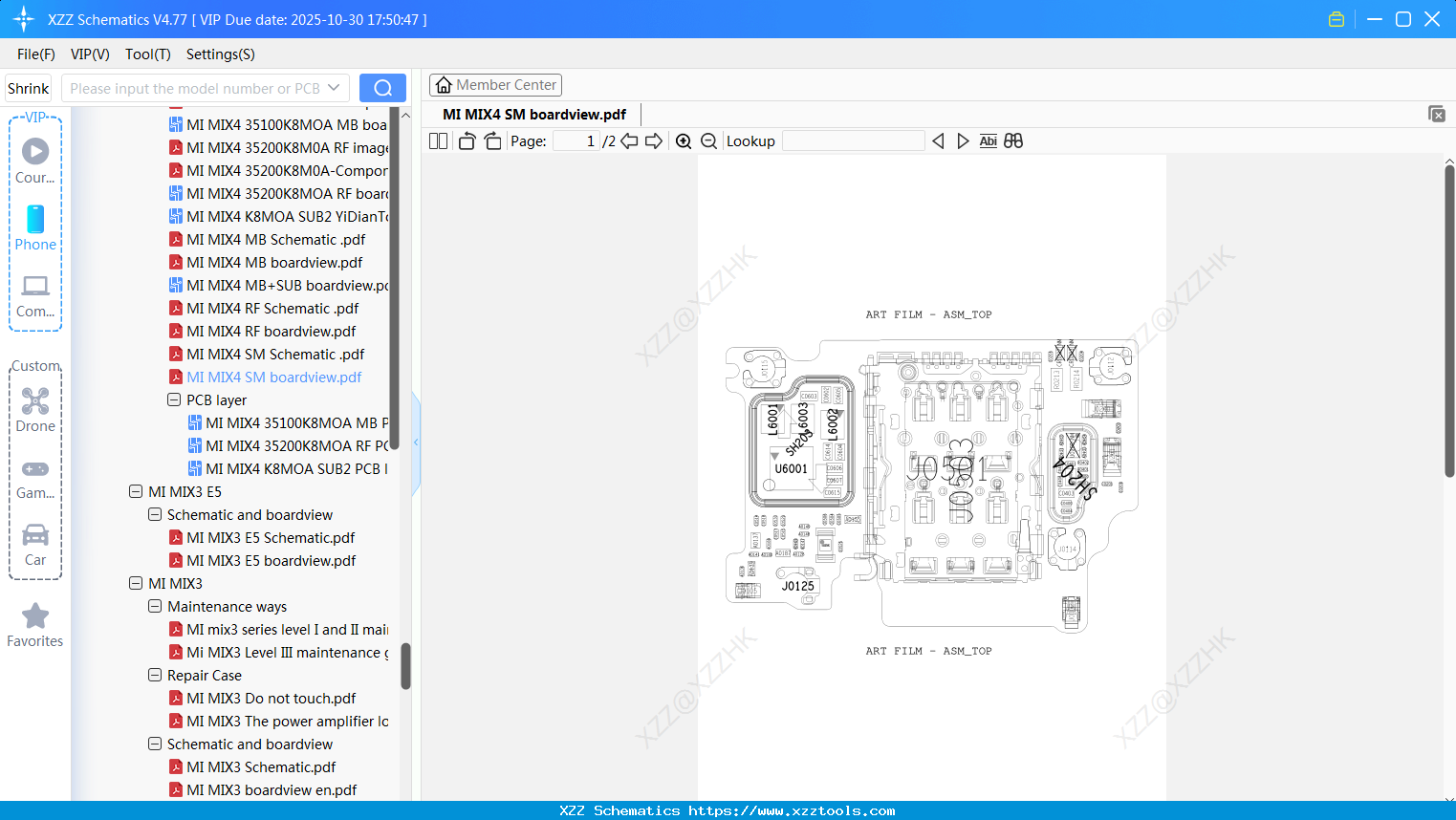Find previous Lookup match
The width and height of the screenshot is (1456, 820).
coord(938,141)
